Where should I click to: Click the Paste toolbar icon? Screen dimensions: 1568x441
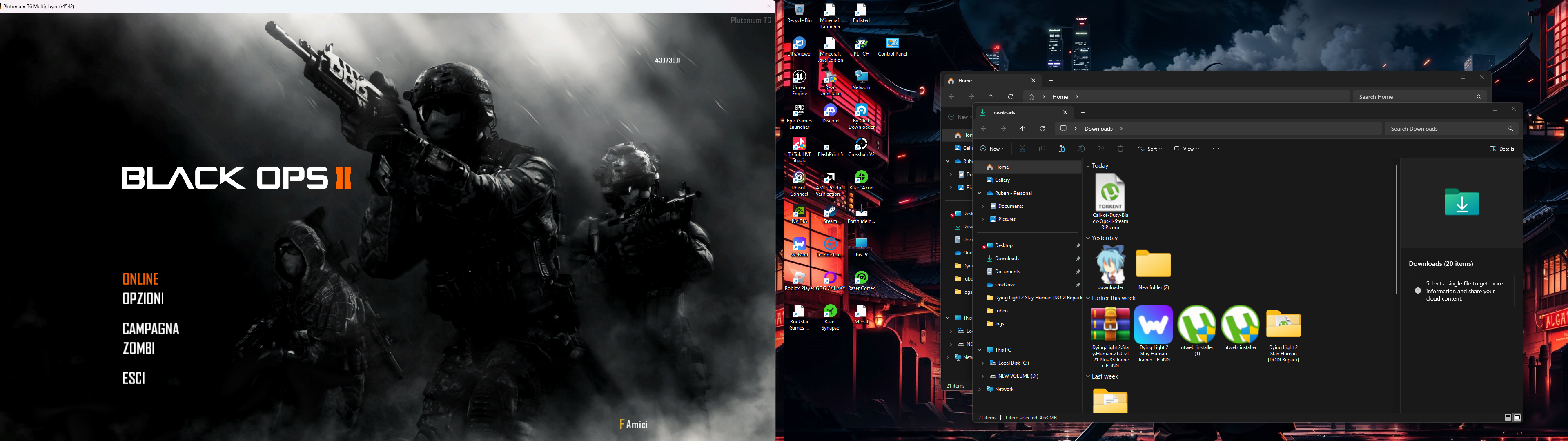(1062, 149)
